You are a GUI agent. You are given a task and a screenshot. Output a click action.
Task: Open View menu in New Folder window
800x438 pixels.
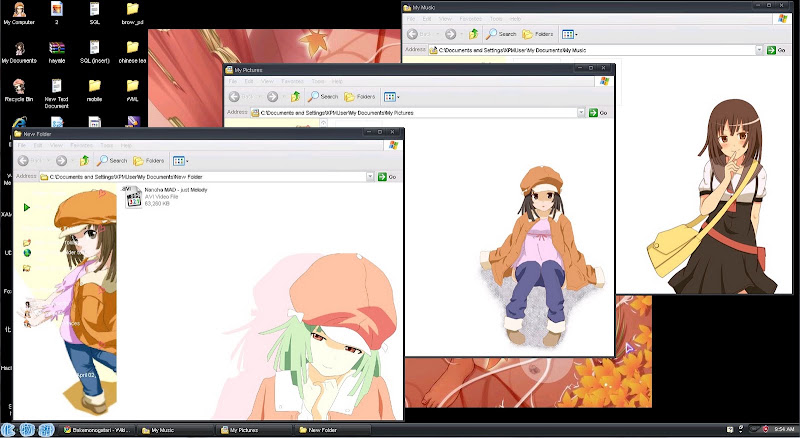click(x=56, y=145)
